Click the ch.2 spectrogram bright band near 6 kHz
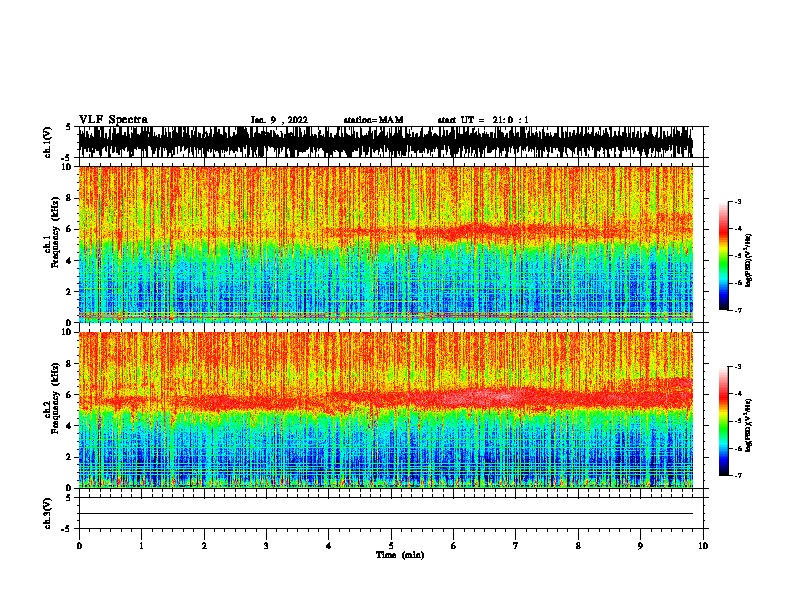This screenshot has height=612, width=792. pos(485,396)
